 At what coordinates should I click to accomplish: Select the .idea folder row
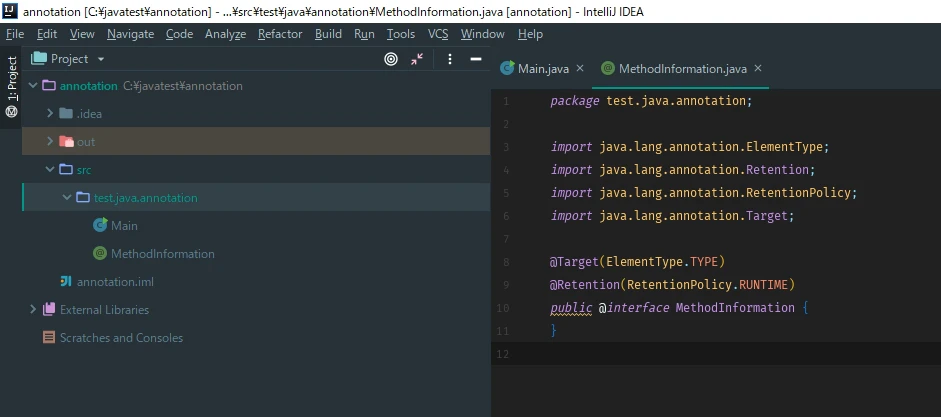point(256,113)
